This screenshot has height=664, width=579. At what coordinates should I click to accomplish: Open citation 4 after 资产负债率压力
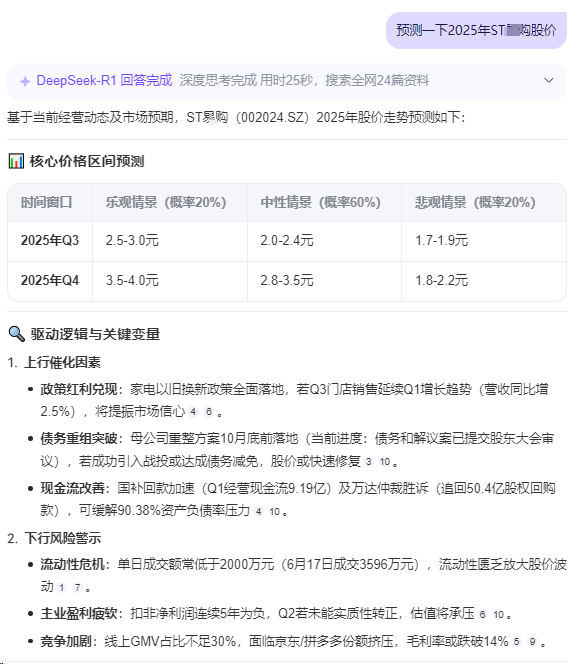coord(258,512)
